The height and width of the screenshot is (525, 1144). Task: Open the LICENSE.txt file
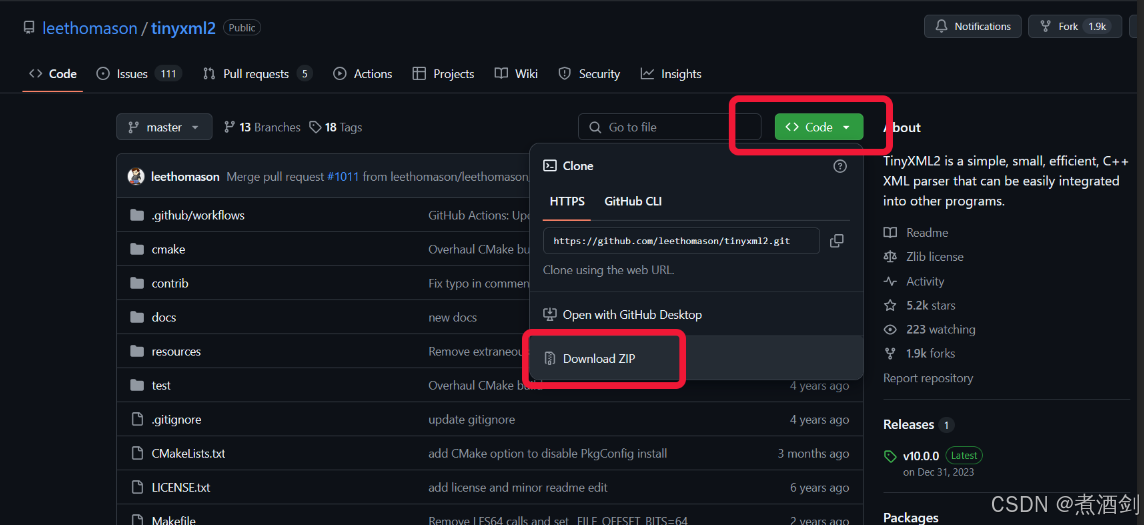coord(181,487)
